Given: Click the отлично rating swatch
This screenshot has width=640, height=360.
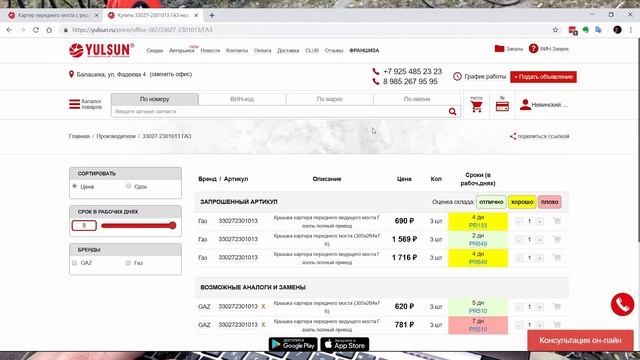Looking at the screenshot, I should point(491,202).
